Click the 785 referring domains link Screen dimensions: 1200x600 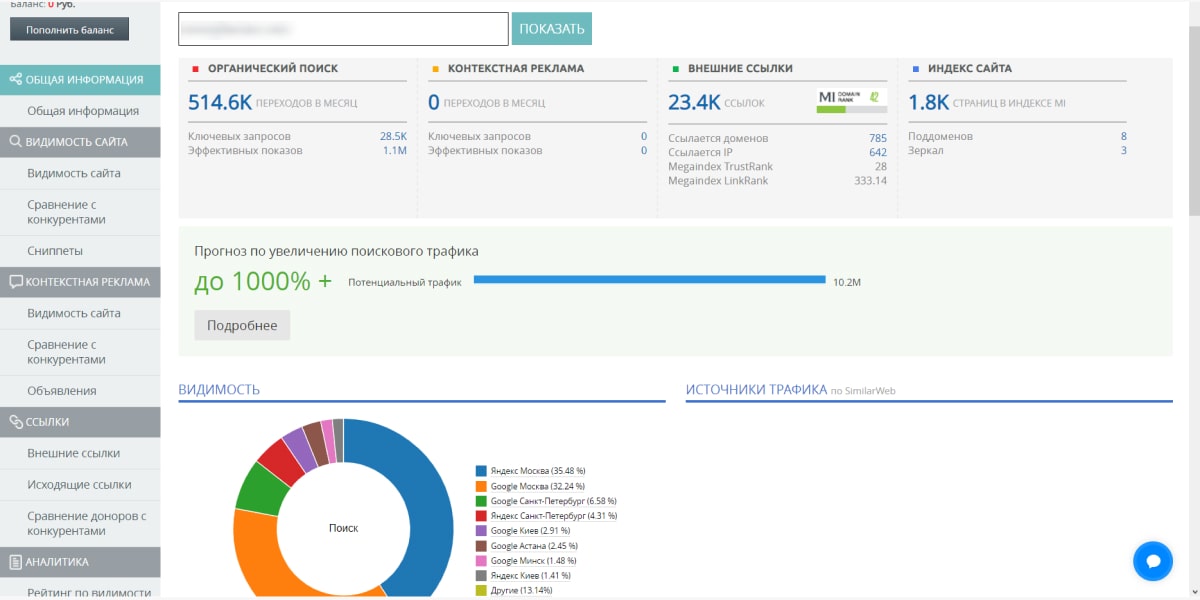pyautogui.click(x=878, y=138)
